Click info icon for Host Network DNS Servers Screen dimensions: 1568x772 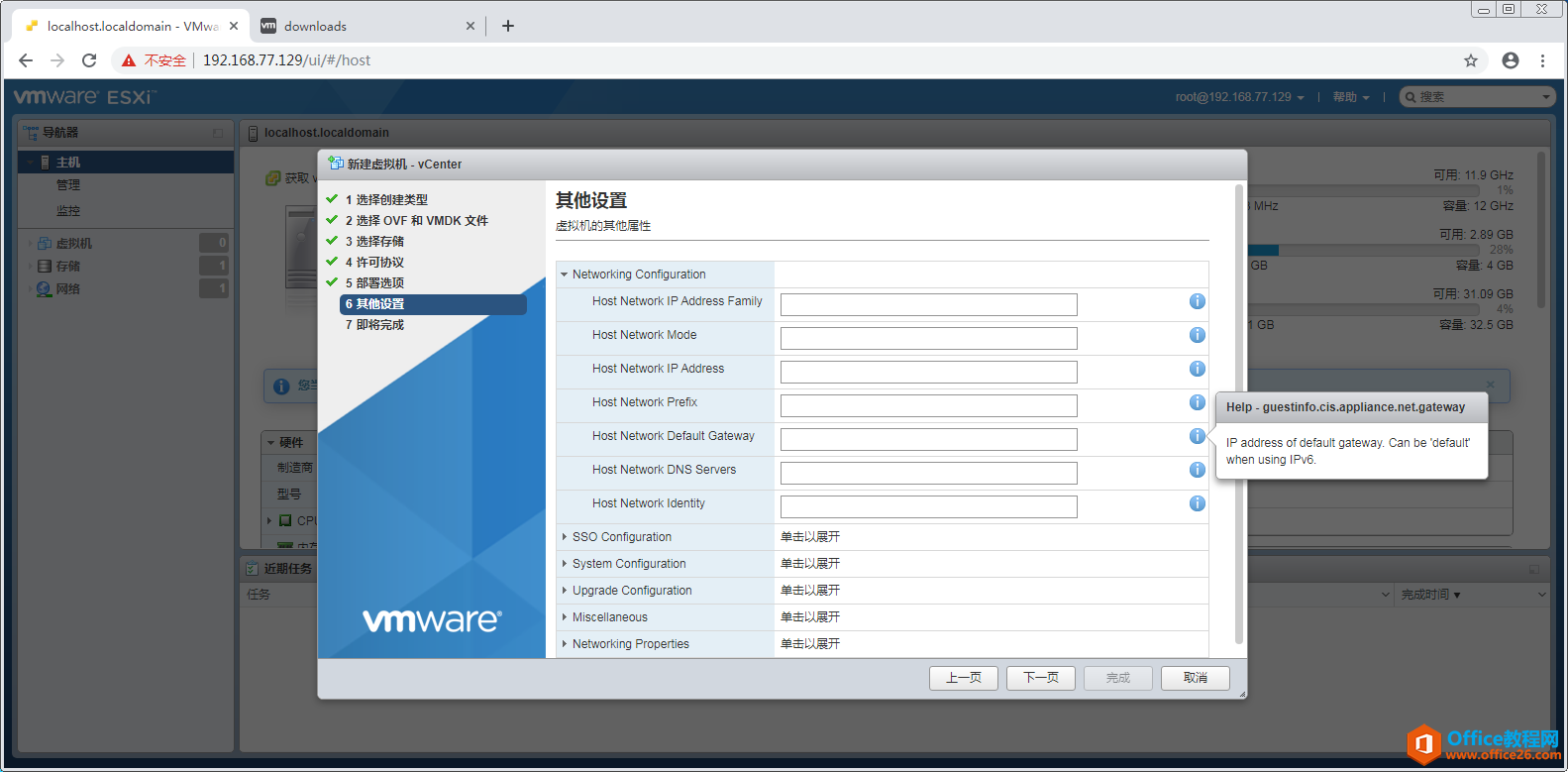click(1198, 470)
